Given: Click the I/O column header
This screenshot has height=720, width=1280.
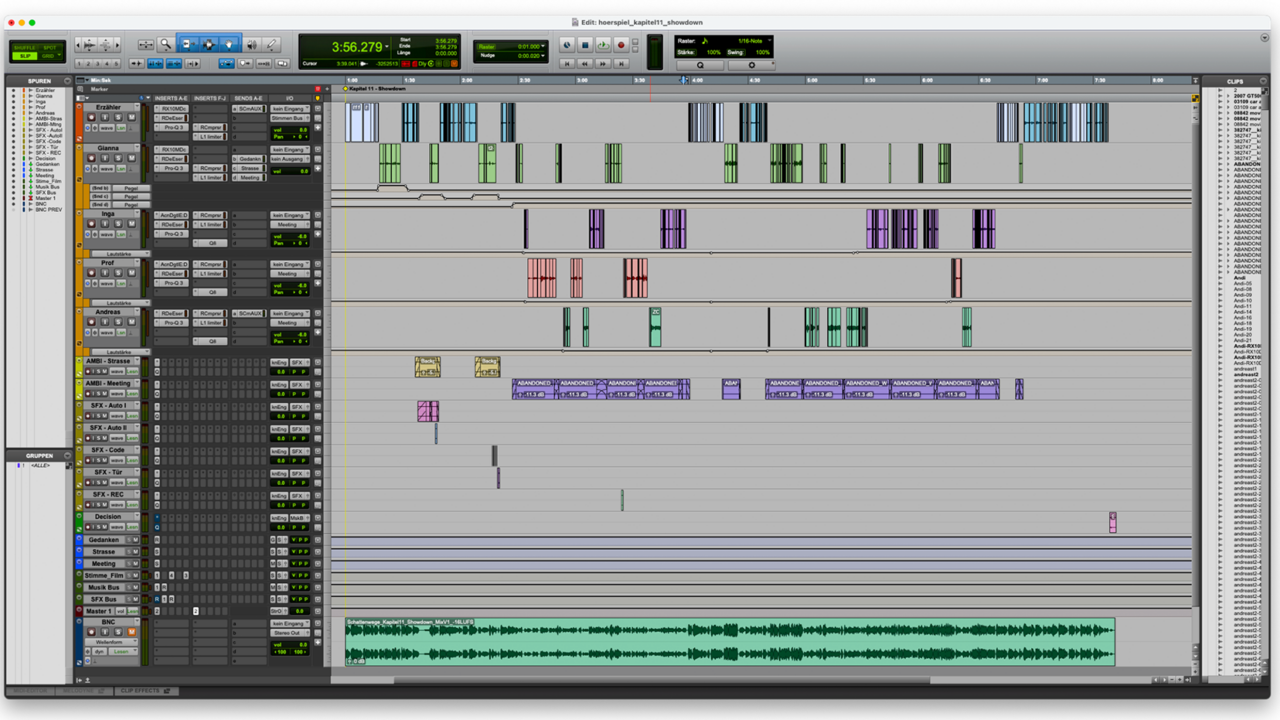Looking at the screenshot, I should pos(290,98).
